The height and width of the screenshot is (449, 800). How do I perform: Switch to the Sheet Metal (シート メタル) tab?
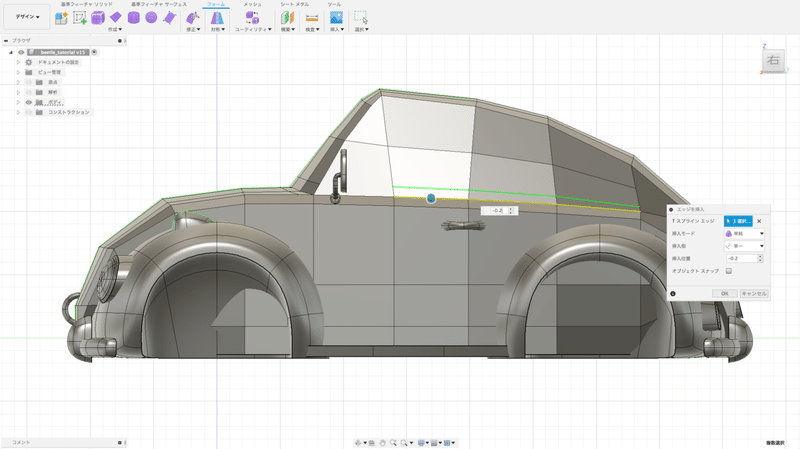294,5
